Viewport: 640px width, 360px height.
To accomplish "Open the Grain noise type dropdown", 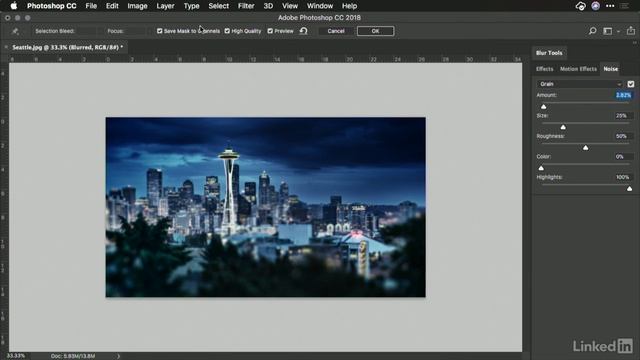I will 580,84.
